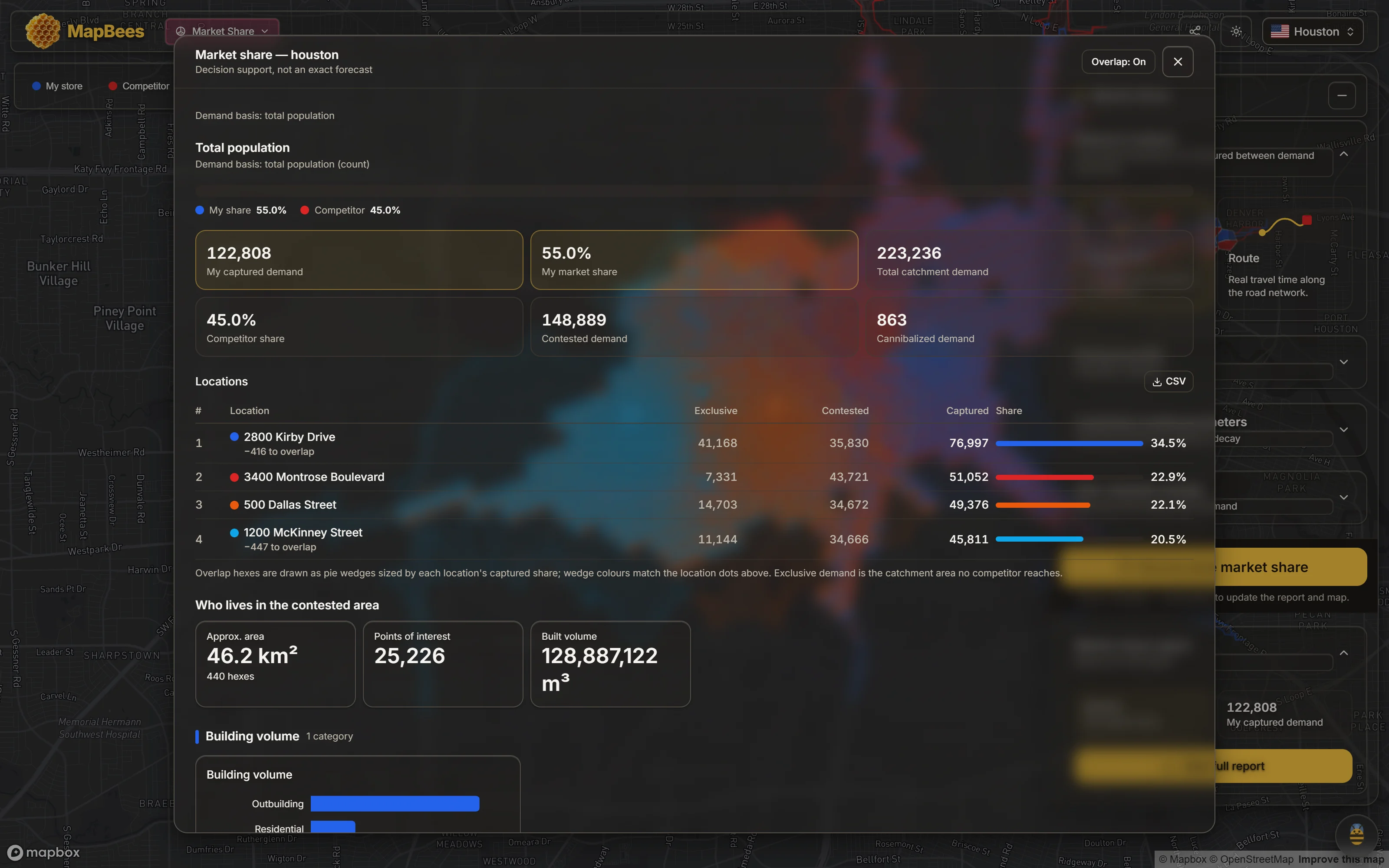Click the exclusive value 7,331

pyautogui.click(x=721, y=477)
